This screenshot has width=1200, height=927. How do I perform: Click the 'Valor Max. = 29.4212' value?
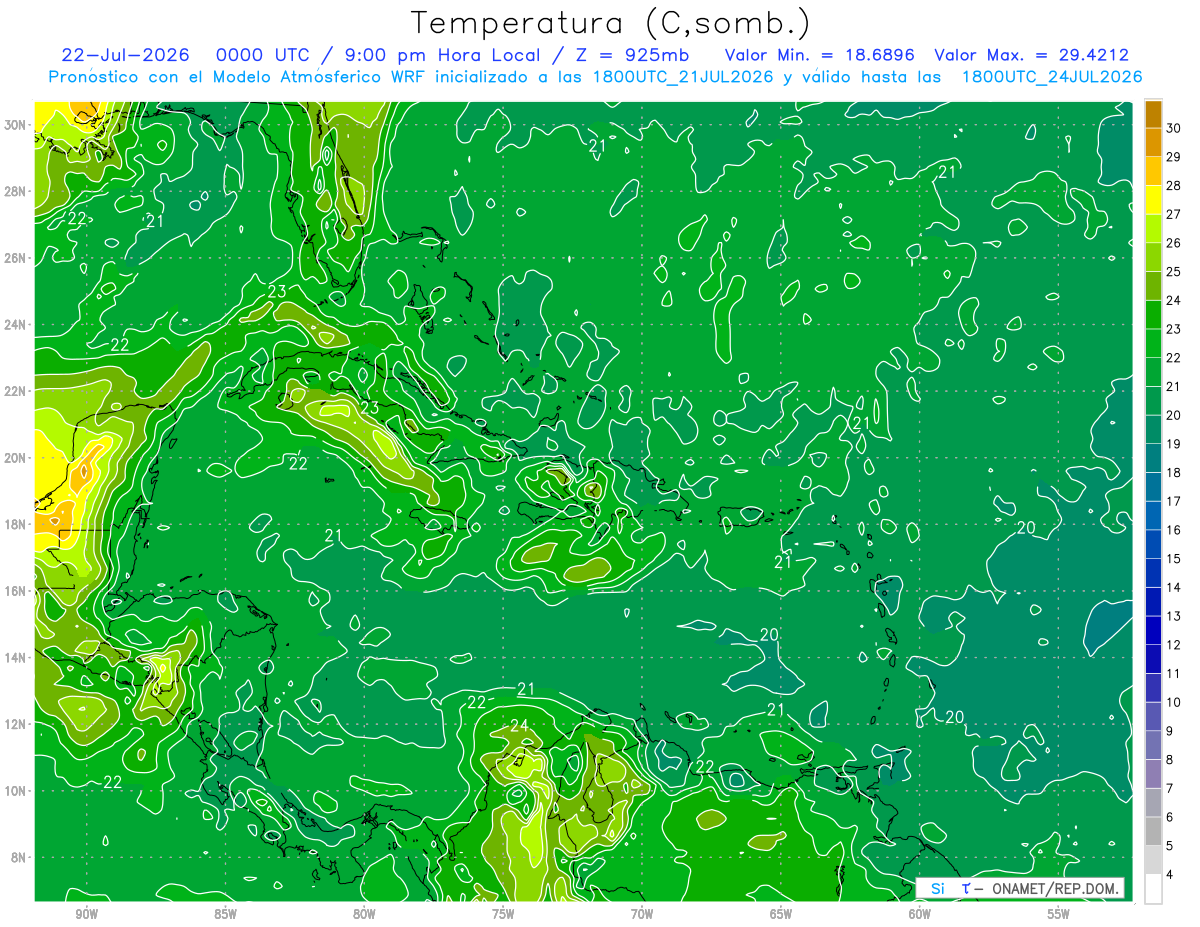click(x=1031, y=55)
